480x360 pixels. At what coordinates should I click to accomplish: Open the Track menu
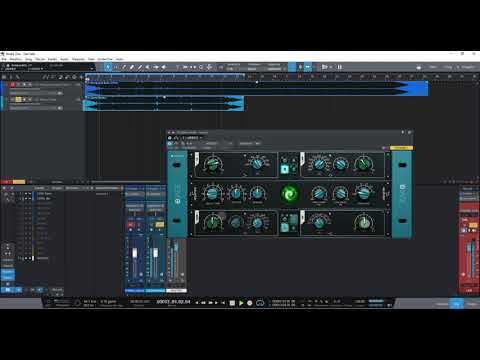(x=40, y=59)
